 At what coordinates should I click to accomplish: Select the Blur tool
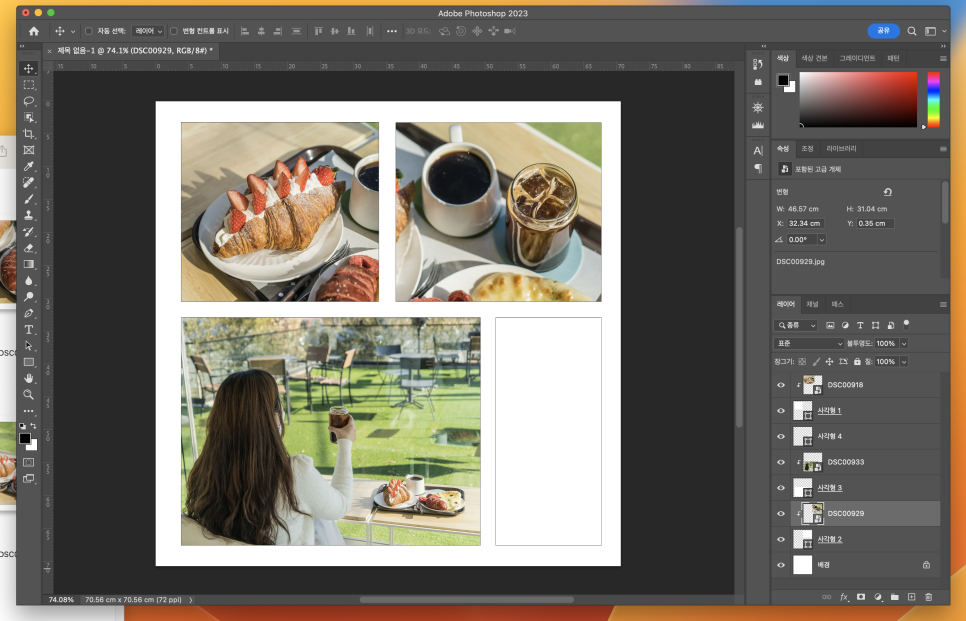tap(28, 281)
